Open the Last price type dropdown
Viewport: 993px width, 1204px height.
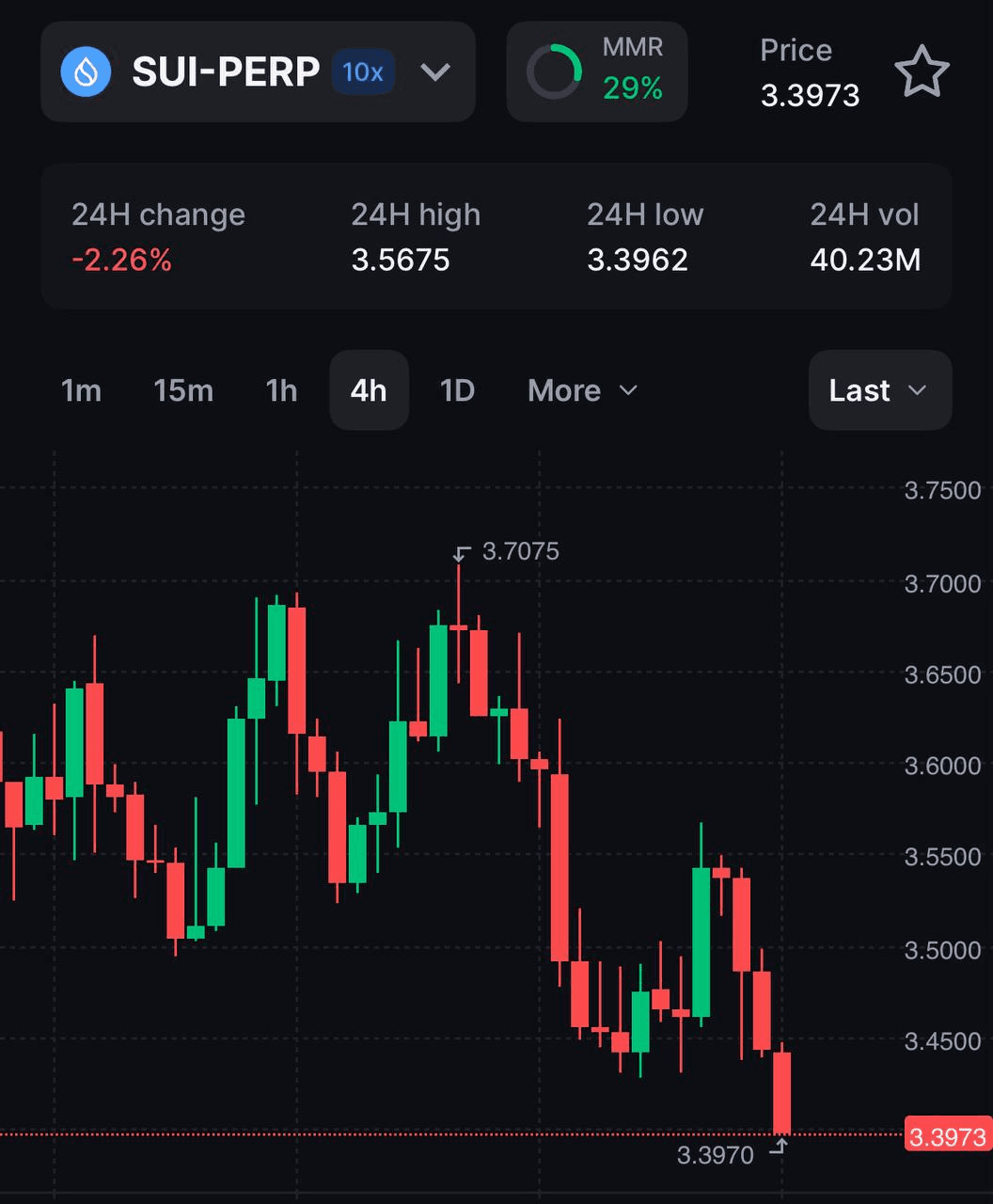tap(879, 390)
